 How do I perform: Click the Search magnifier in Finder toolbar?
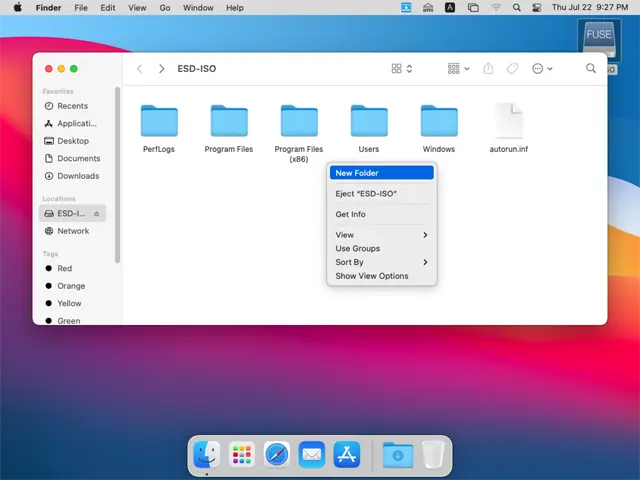[591, 69]
